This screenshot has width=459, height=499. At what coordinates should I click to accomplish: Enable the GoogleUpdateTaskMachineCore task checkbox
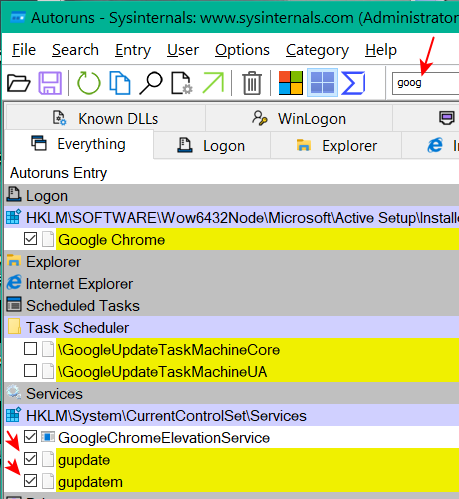click(30, 349)
